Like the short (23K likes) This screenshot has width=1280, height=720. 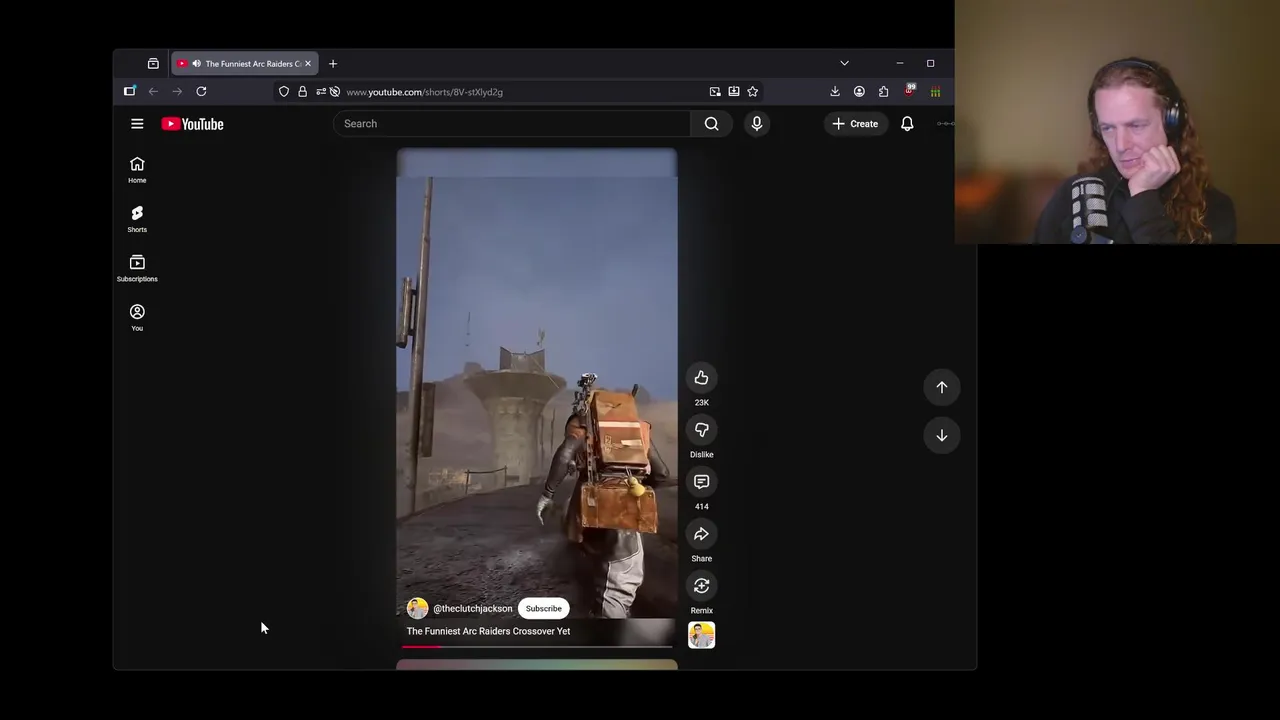point(701,378)
